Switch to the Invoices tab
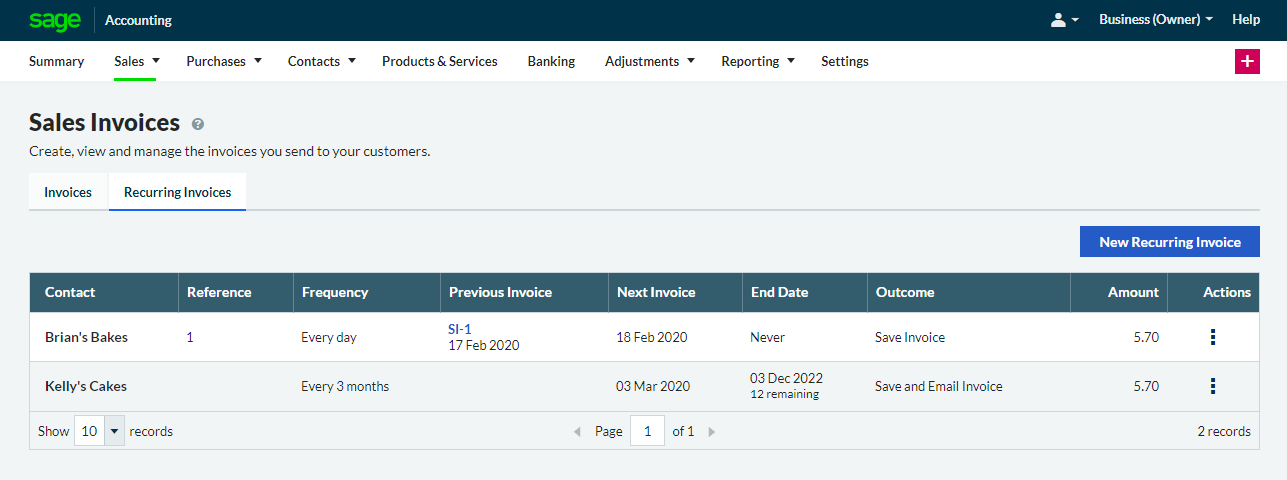Image resolution: width=1287 pixels, height=480 pixels. point(68,192)
